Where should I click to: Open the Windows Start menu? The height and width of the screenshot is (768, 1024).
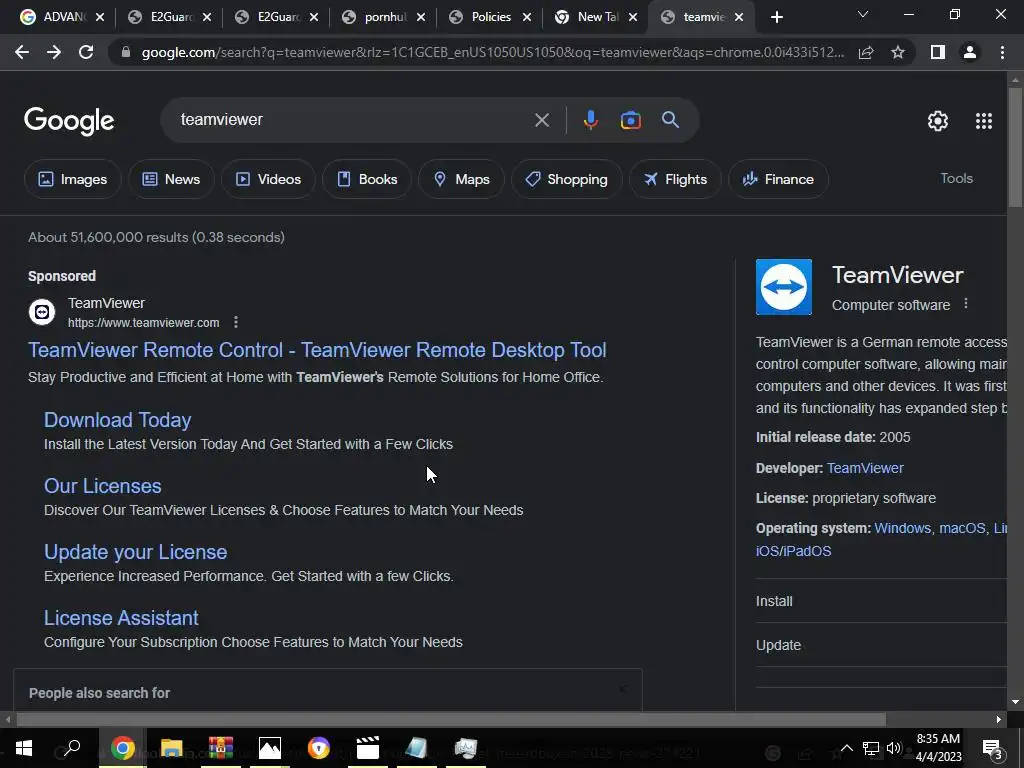(24, 748)
